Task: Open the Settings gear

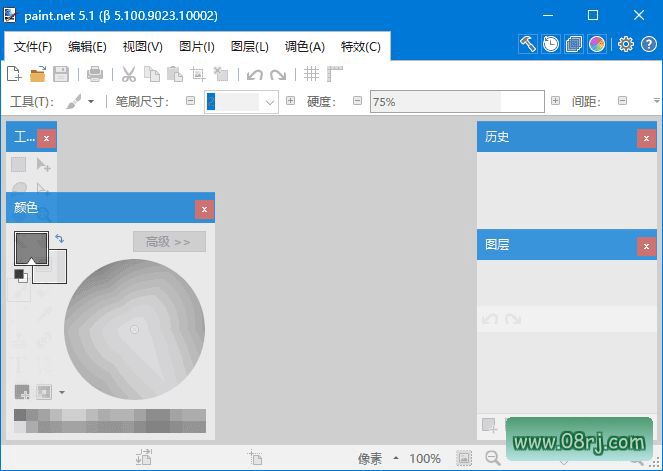Action: 626,44
